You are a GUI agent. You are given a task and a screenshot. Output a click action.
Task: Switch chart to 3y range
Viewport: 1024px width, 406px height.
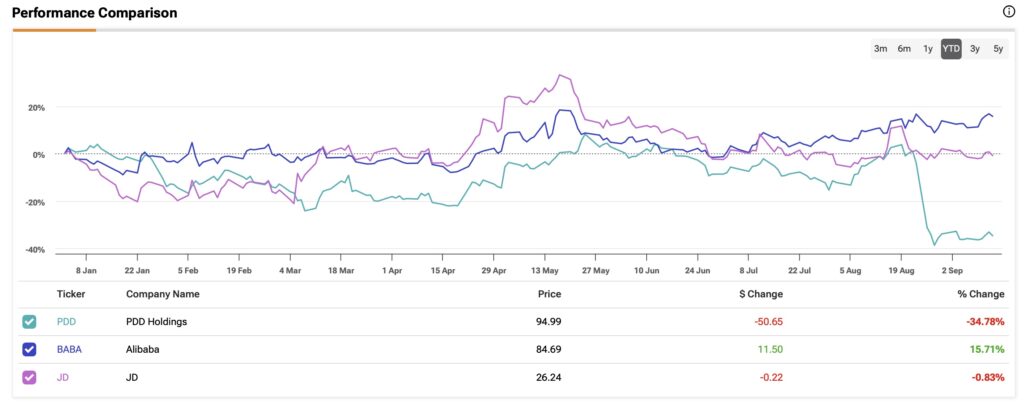click(975, 49)
